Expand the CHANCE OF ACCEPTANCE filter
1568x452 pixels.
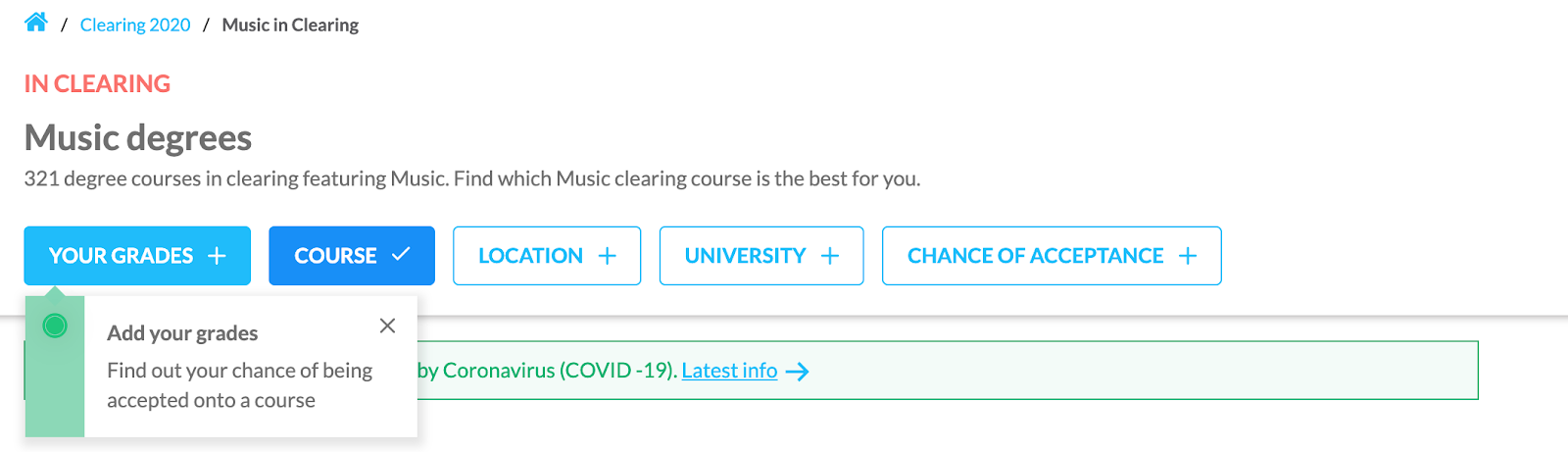pyautogui.click(x=1052, y=256)
